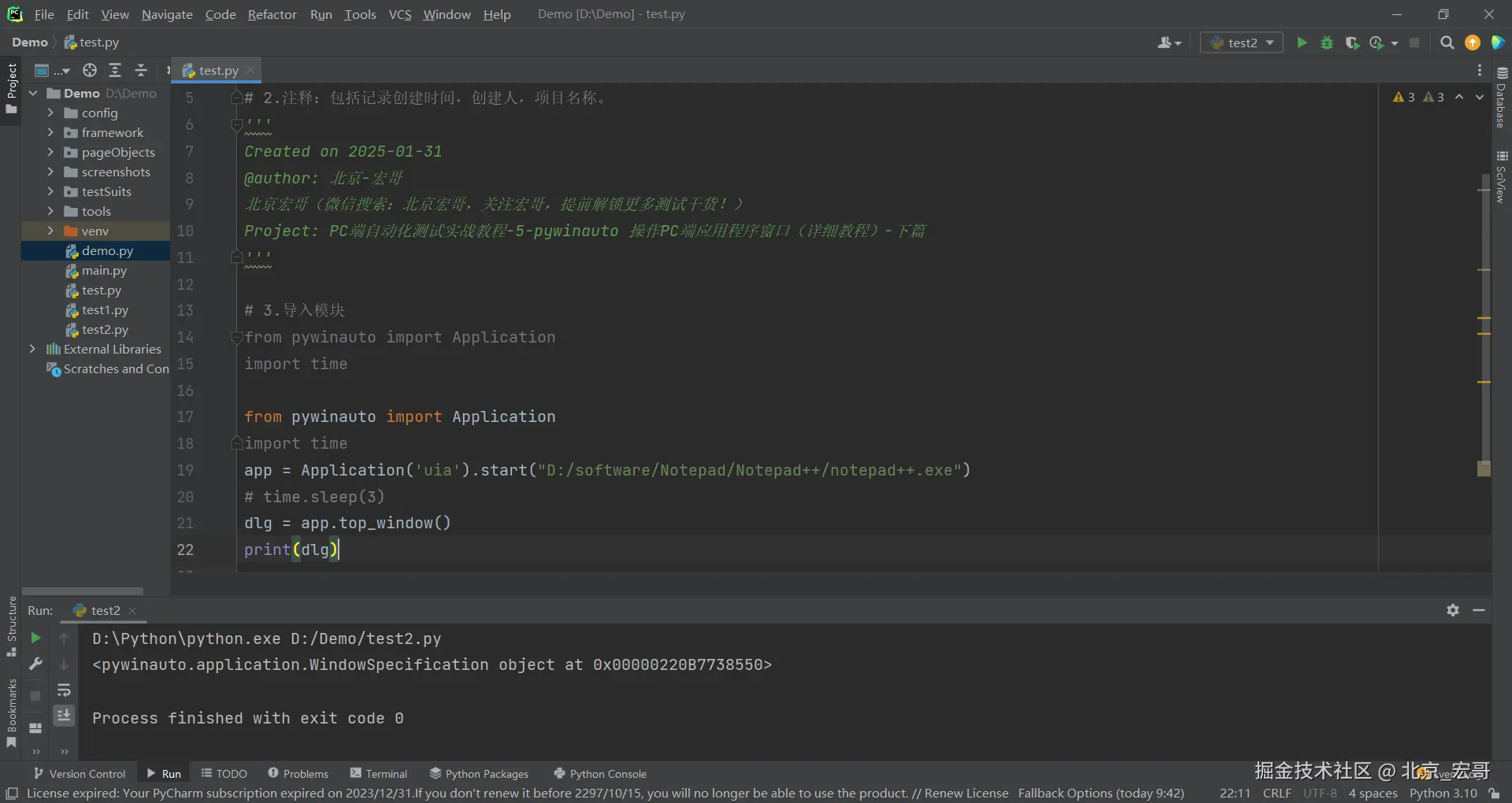Image resolution: width=1512 pixels, height=803 pixels.
Task: Collapse the Demo project root node
Action: tap(33, 93)
